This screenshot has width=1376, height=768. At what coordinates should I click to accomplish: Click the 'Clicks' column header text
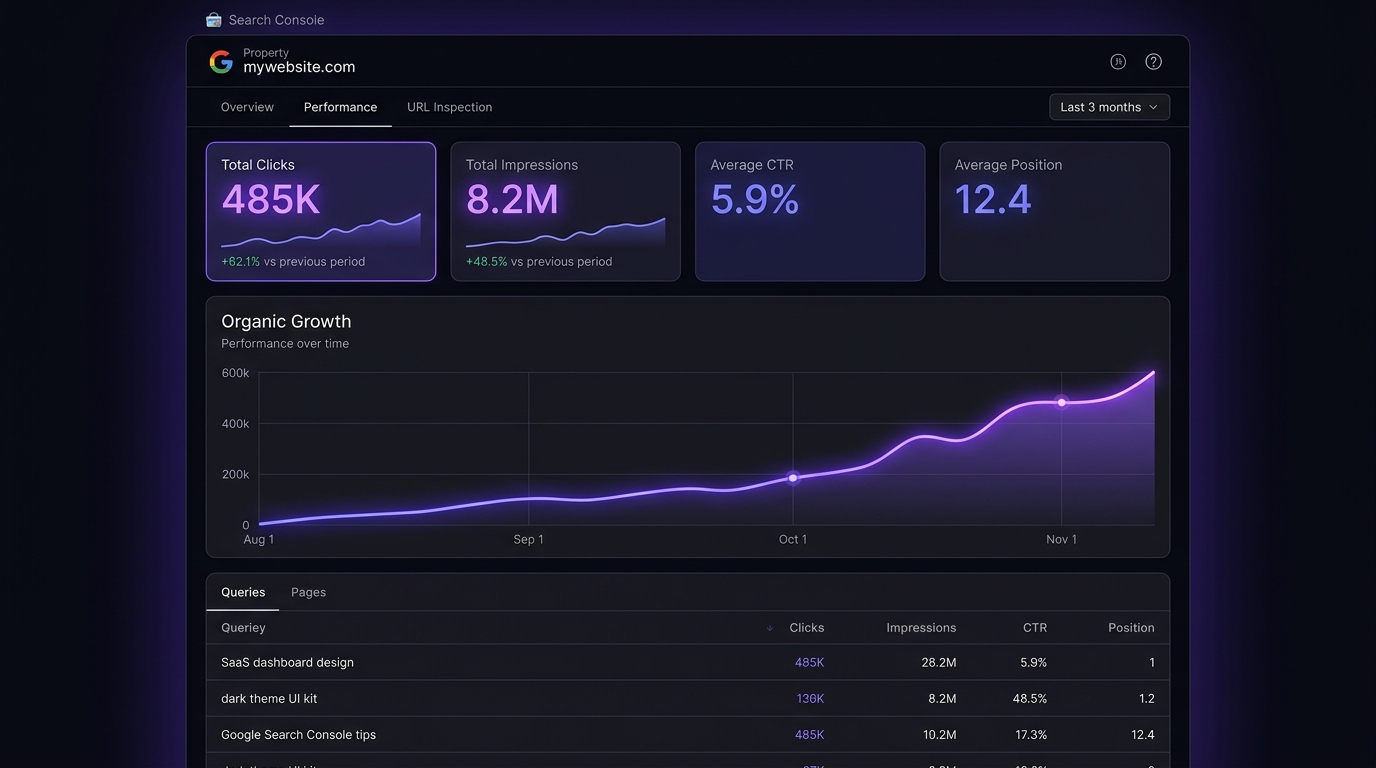pos(806,628)
